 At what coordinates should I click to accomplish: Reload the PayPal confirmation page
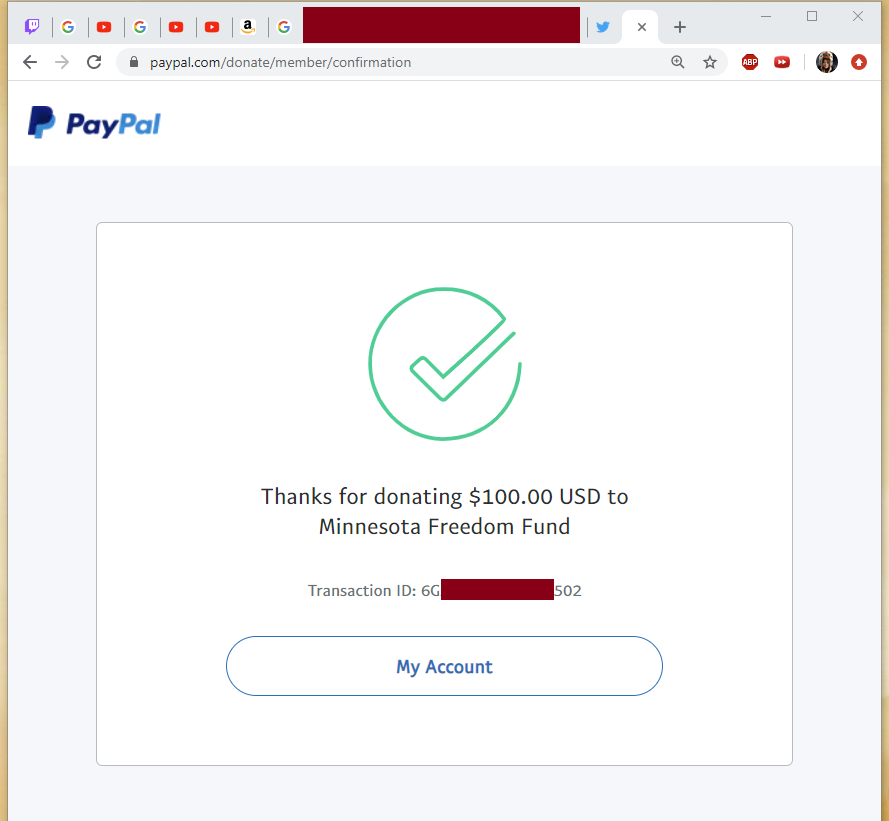94,62
